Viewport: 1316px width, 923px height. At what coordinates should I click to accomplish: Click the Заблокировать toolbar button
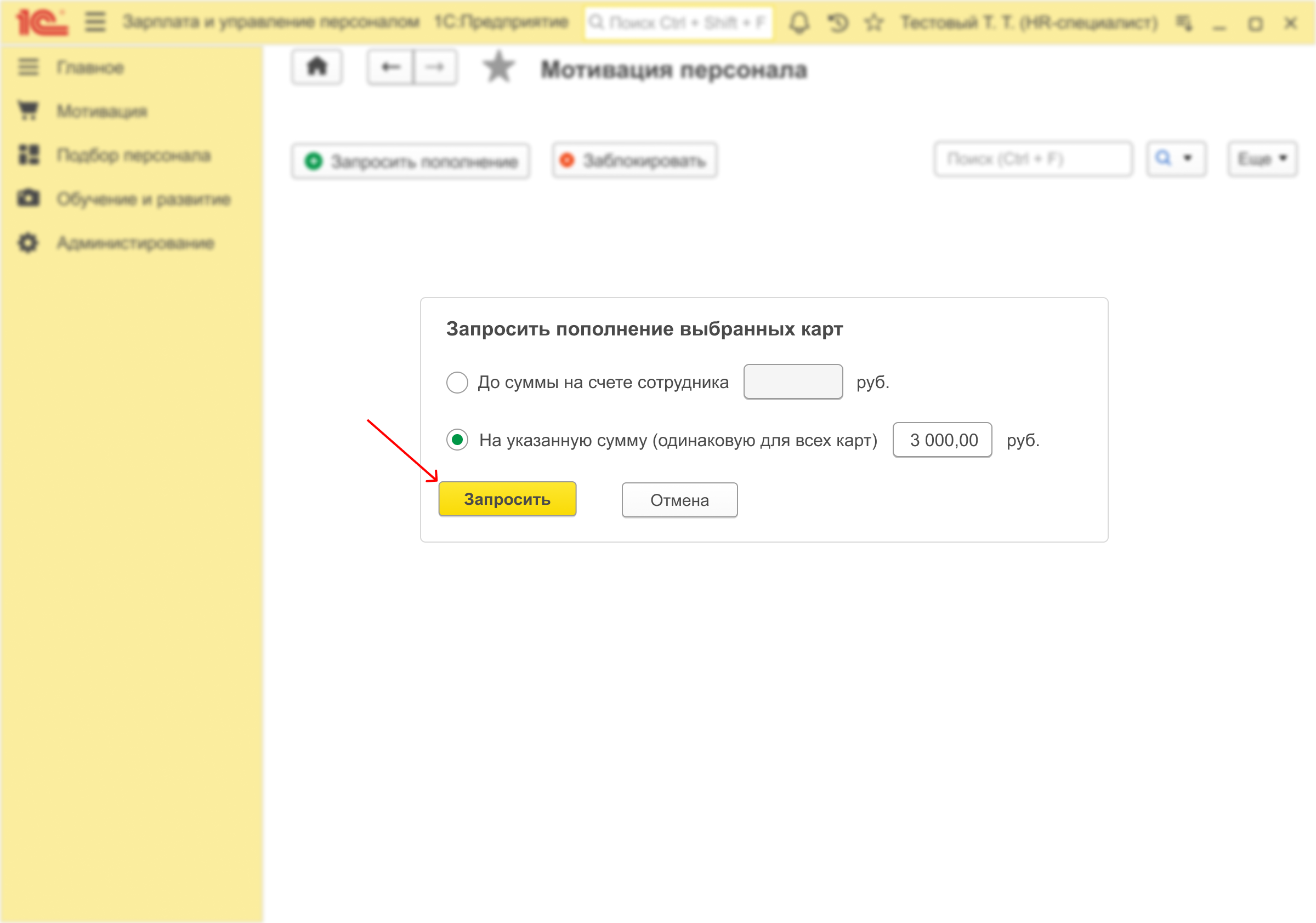point(634,161)
